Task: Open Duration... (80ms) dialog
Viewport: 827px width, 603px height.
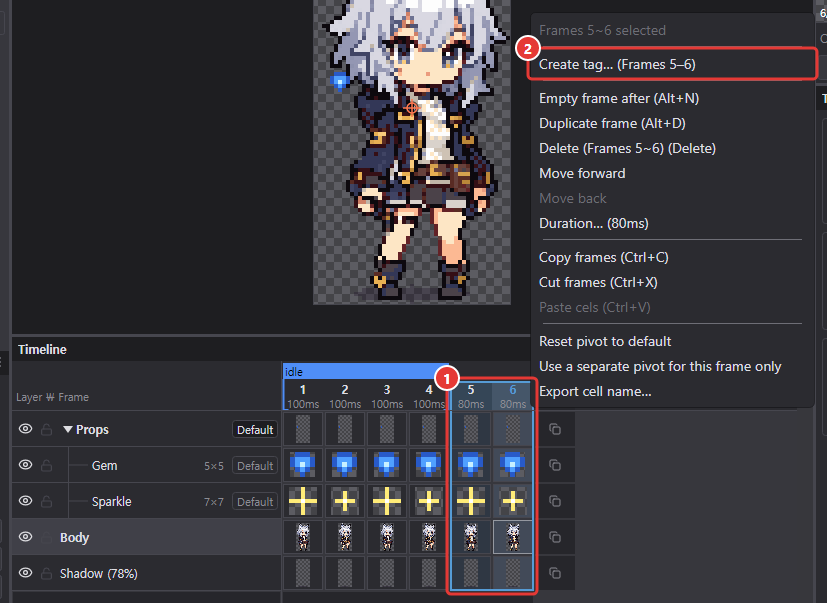Action: [593, 223]
